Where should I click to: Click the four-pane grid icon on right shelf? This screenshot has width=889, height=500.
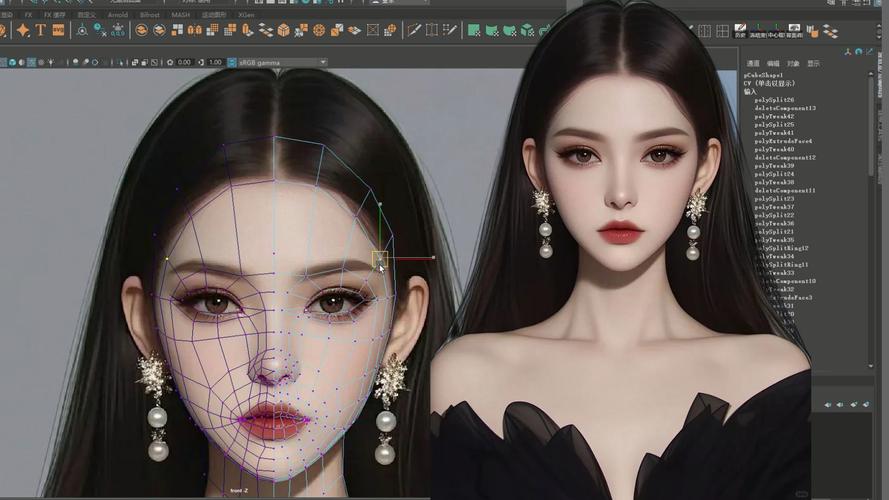[x=722, y=31]
